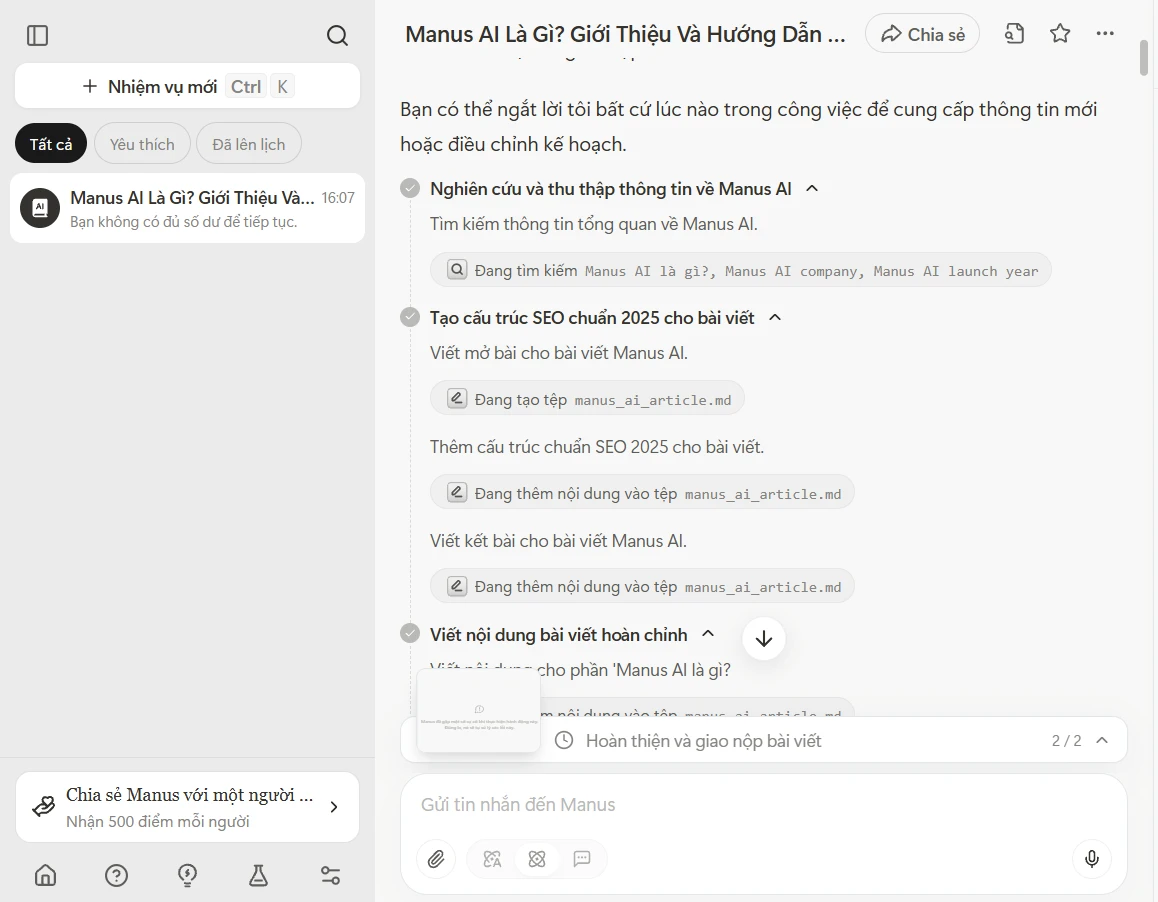Open the Đang tìm kiếm Manus AI là gì chip
Image resolution: width=1158 pixels, height=902 pixels.
point(741,270)
